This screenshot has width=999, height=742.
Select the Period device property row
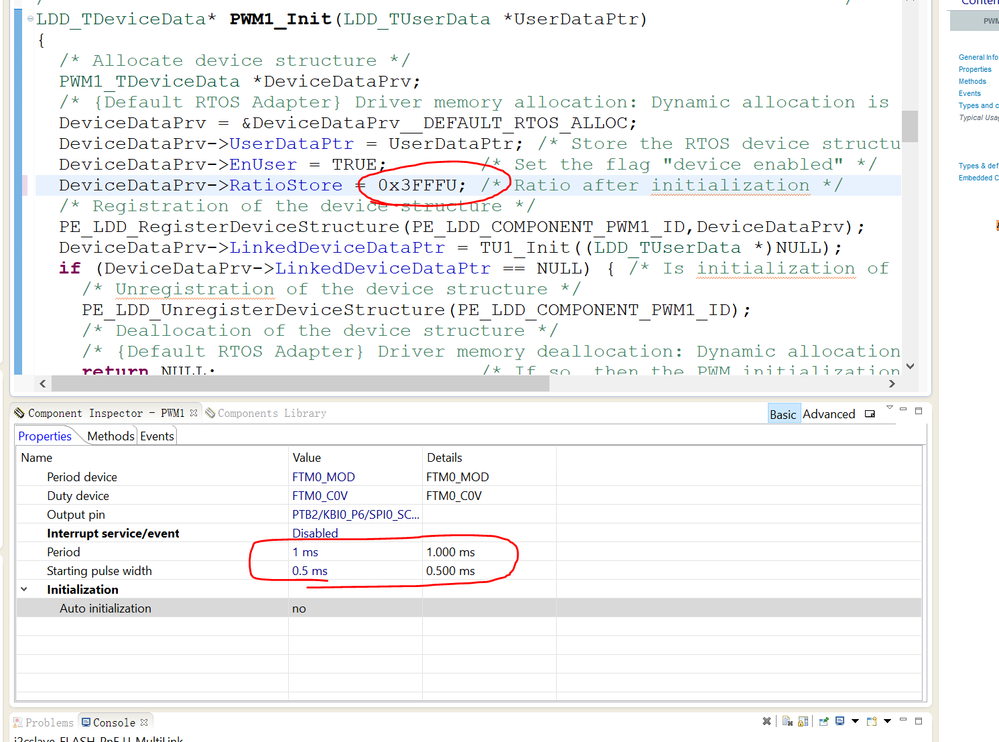(468, 477)
